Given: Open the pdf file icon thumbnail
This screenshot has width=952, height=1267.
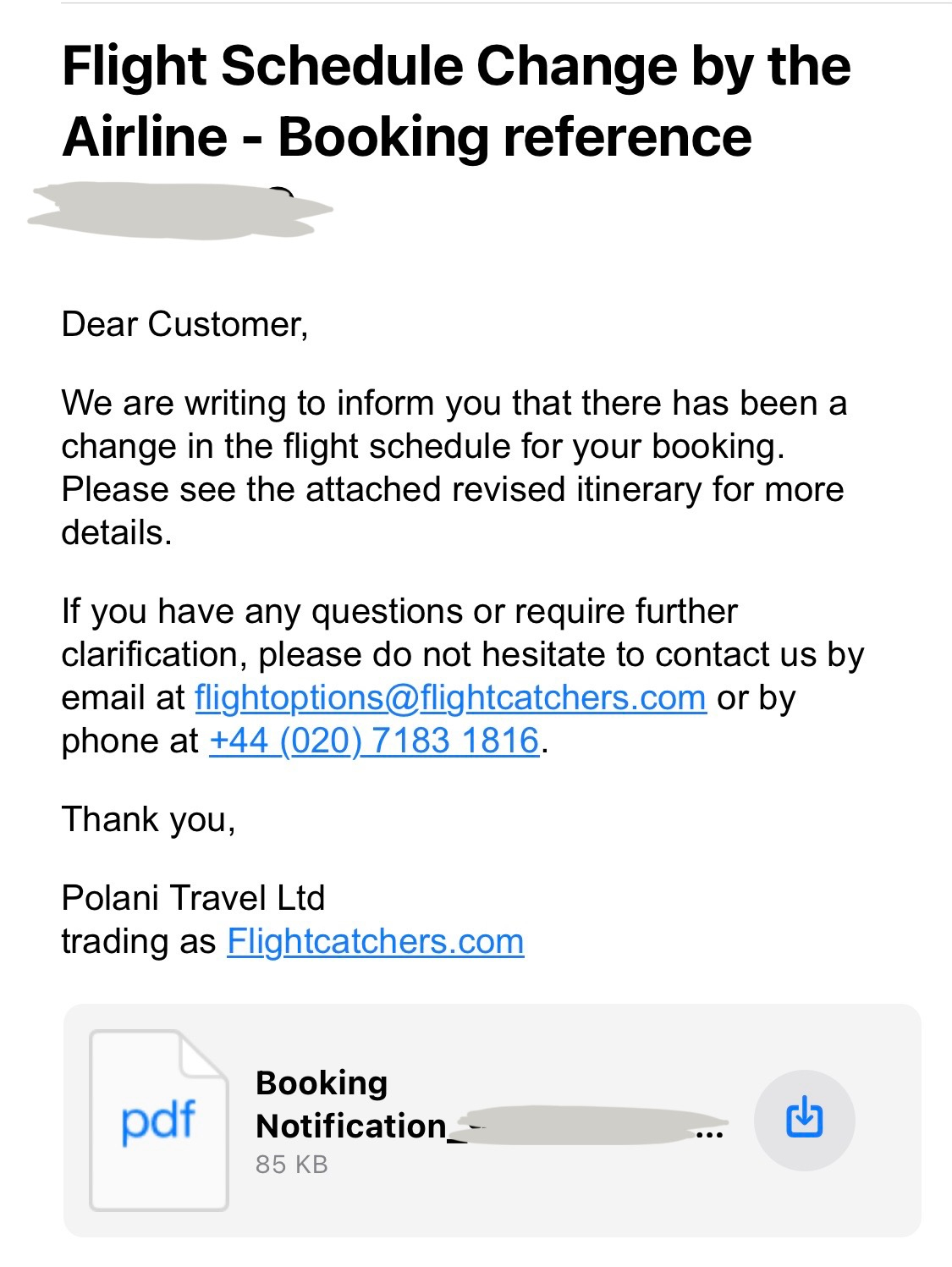Looking at the screenshot, I should tap(159, 1120).
